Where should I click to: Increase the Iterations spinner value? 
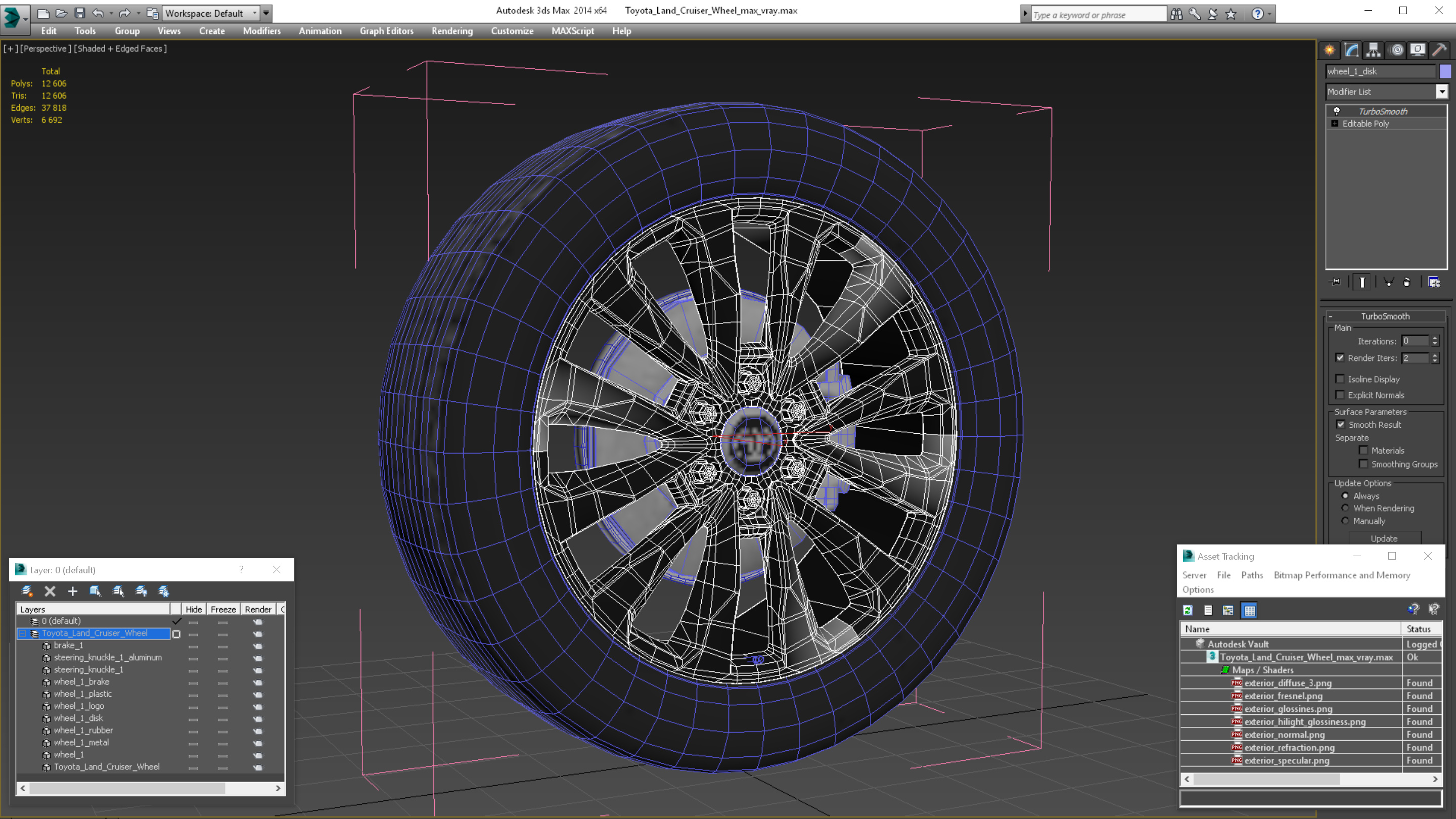pos(1435,339)
